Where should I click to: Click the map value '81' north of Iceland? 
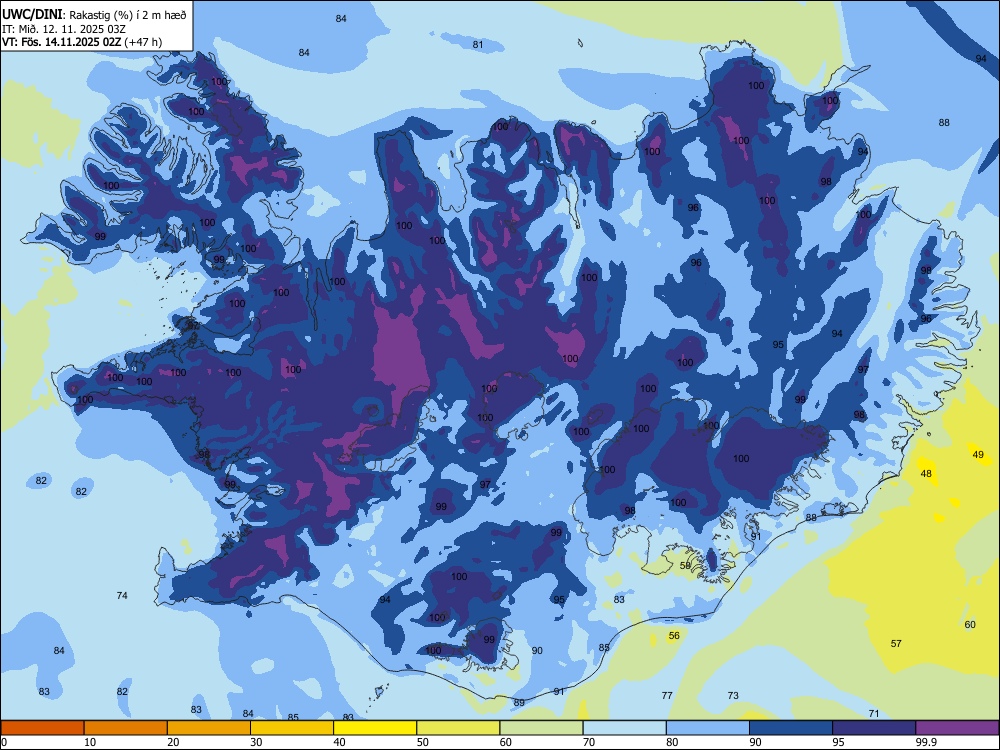478,44
